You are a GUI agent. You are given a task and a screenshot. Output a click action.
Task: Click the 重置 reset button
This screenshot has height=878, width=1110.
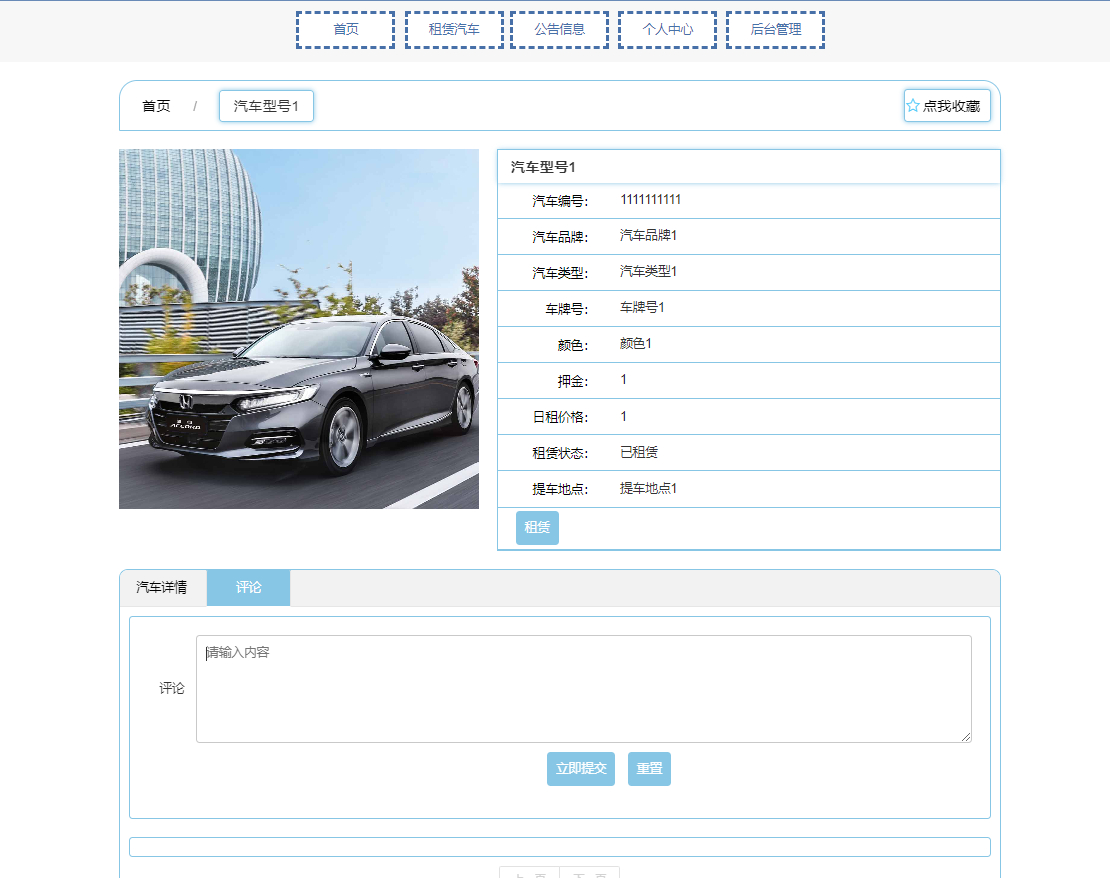tap(649, 768)
